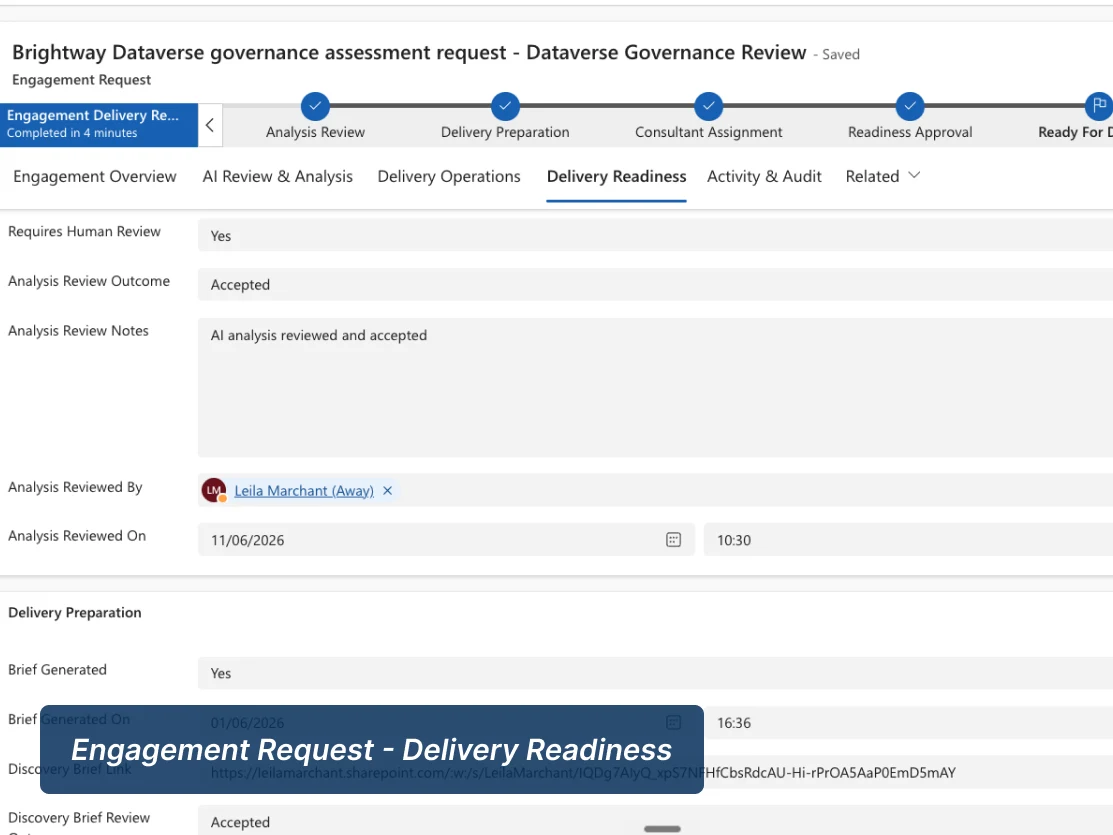Click the Ready For stage flag icon

coord(1099,107)
